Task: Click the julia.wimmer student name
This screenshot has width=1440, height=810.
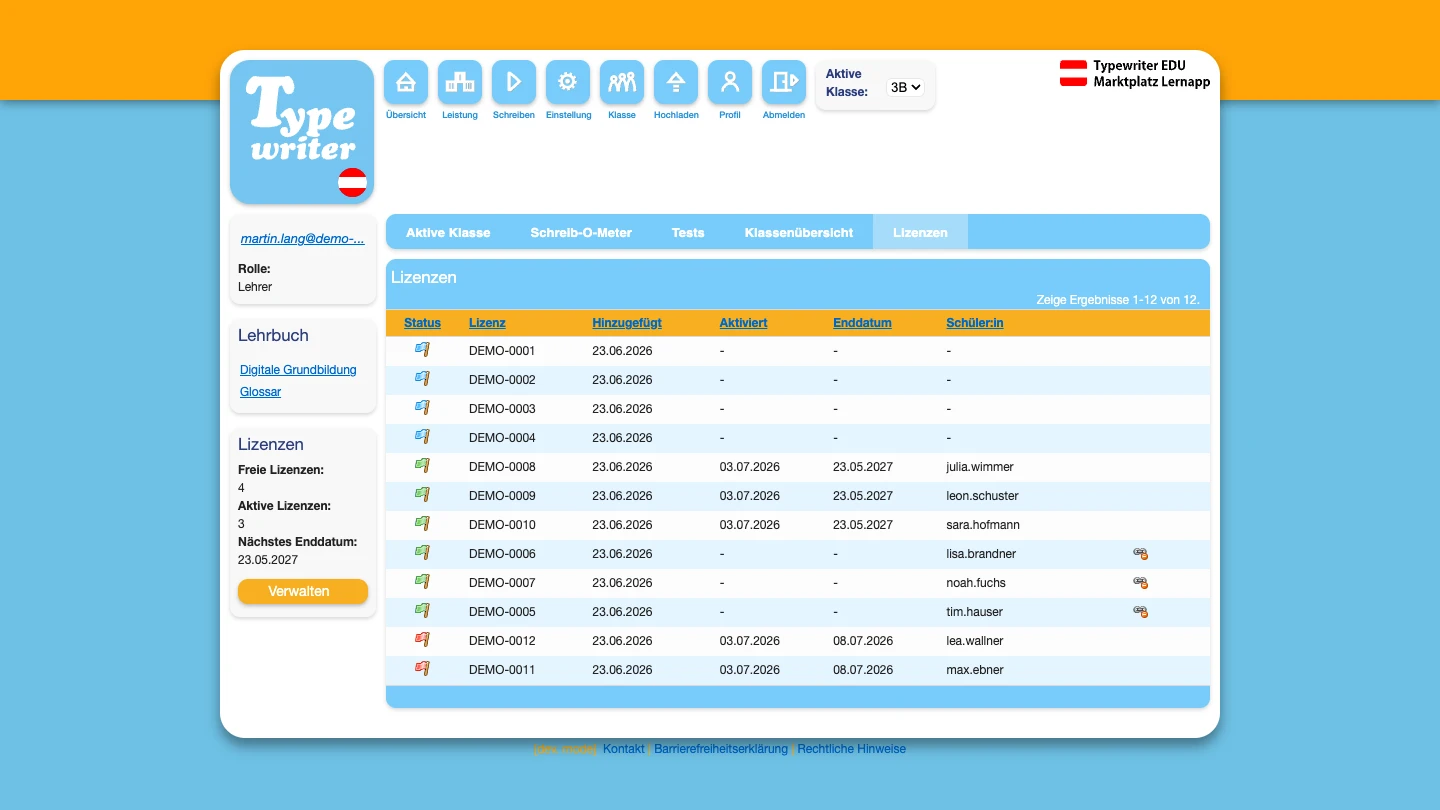Action: [x=980, y=467]
